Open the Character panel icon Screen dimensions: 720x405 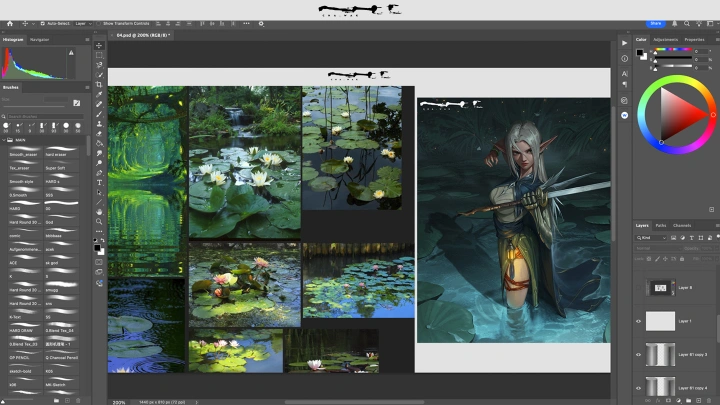pyautogui.click(x=624, y=73)
